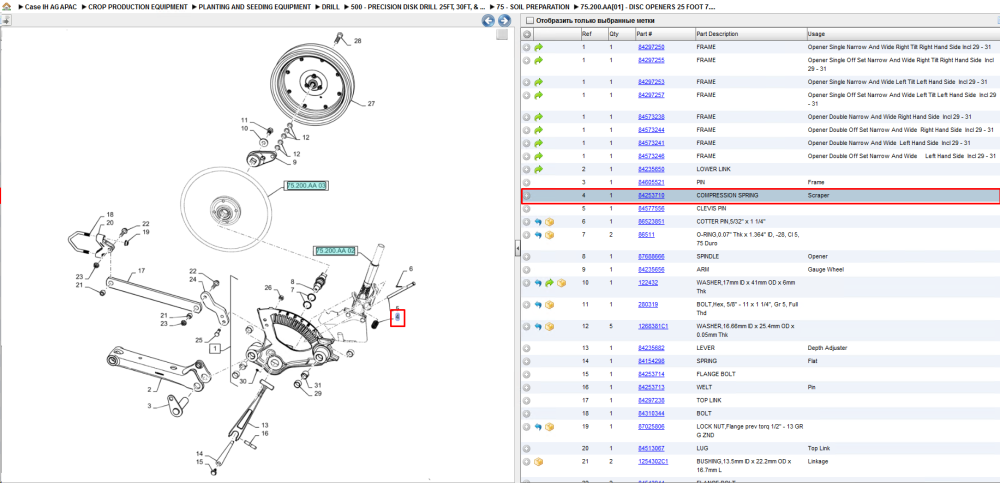Image resolution: width=1000 pixels, height=483 pixels.
Task: Open diagram reference label 75.200.AA 02
Action: 334,251
